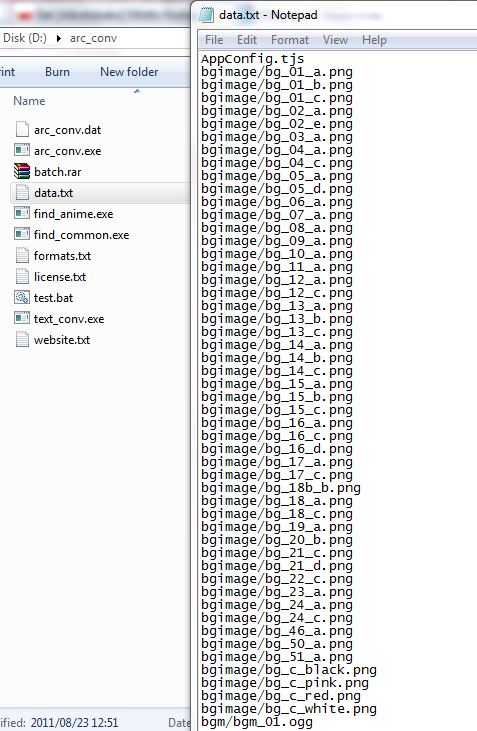
Task: Open the Edit menu in Notepad
Action: [x=247, y=40]
